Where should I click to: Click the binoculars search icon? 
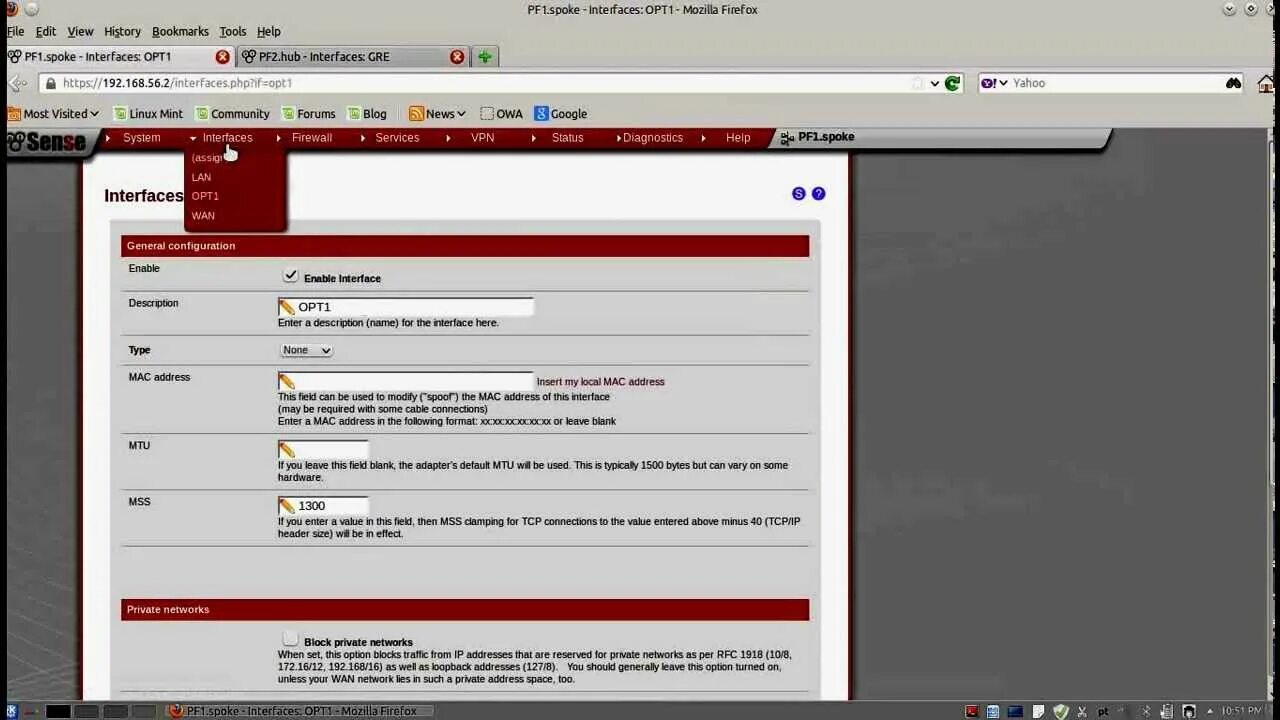(1233, 84)
